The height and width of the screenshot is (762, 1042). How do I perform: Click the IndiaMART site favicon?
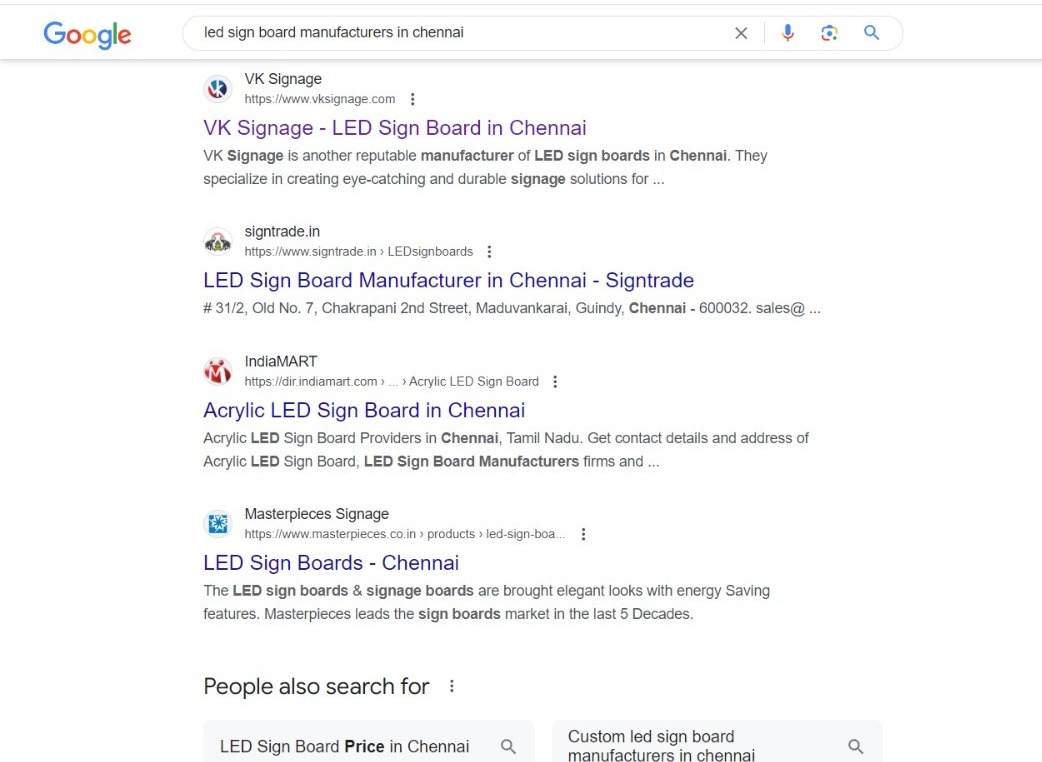coord(217,371)
